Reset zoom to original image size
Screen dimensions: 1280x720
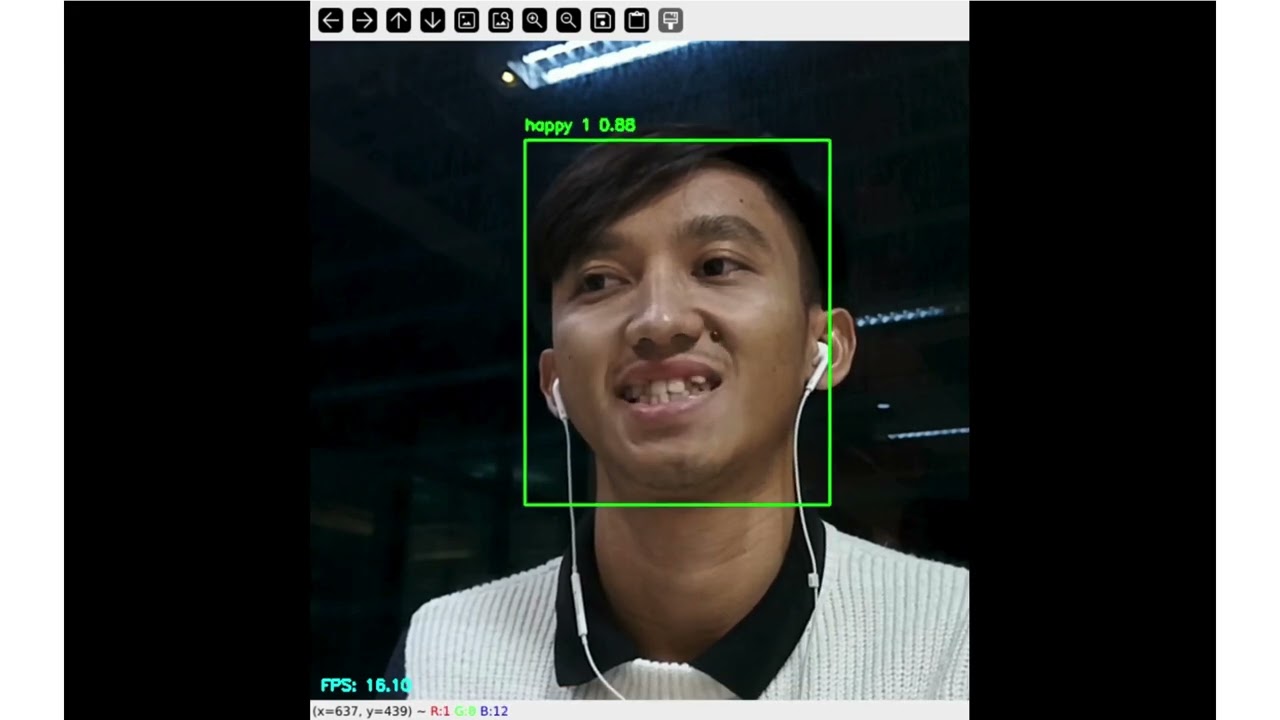[x=467, y=20]
